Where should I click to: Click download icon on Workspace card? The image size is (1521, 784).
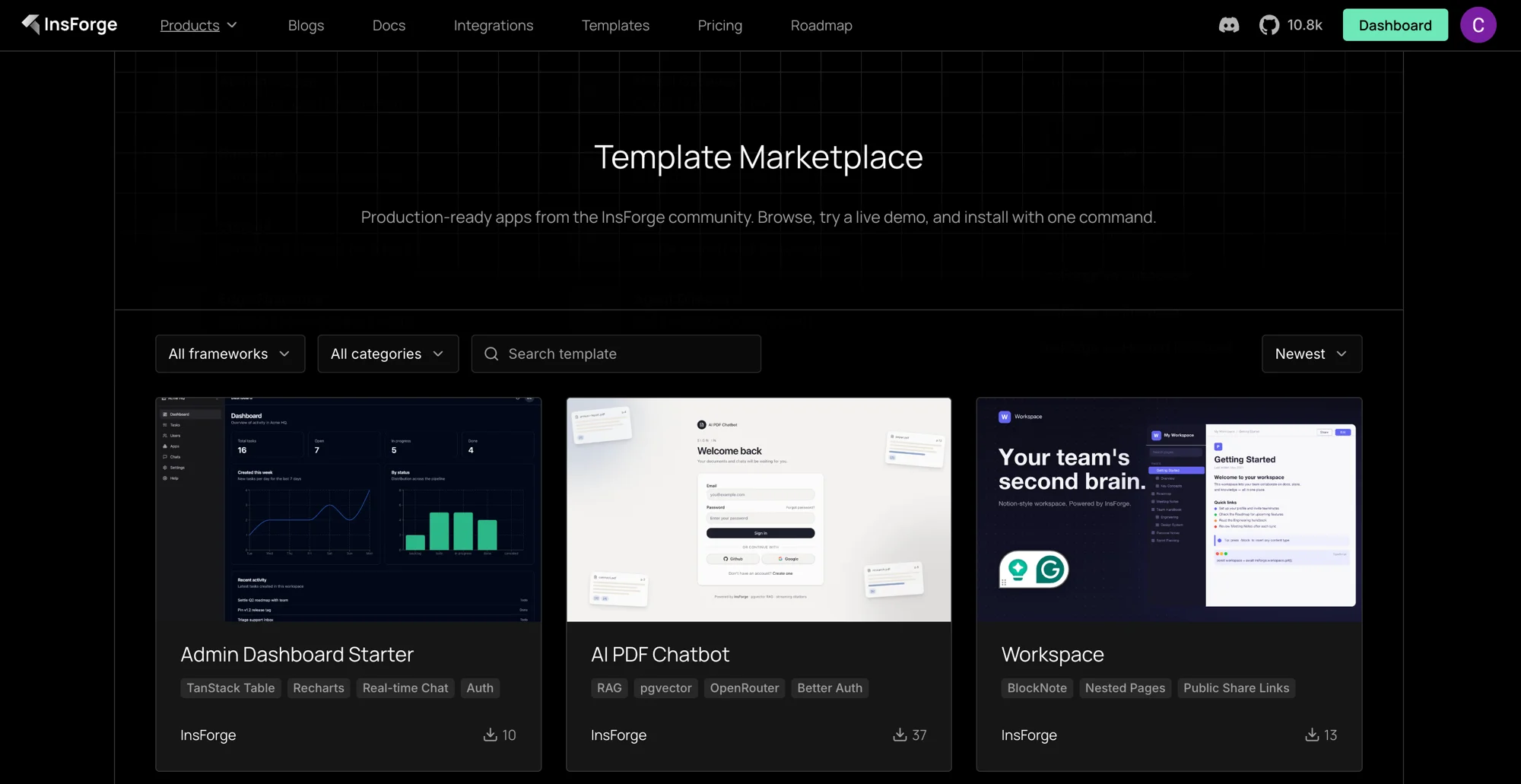point(1312,735)
